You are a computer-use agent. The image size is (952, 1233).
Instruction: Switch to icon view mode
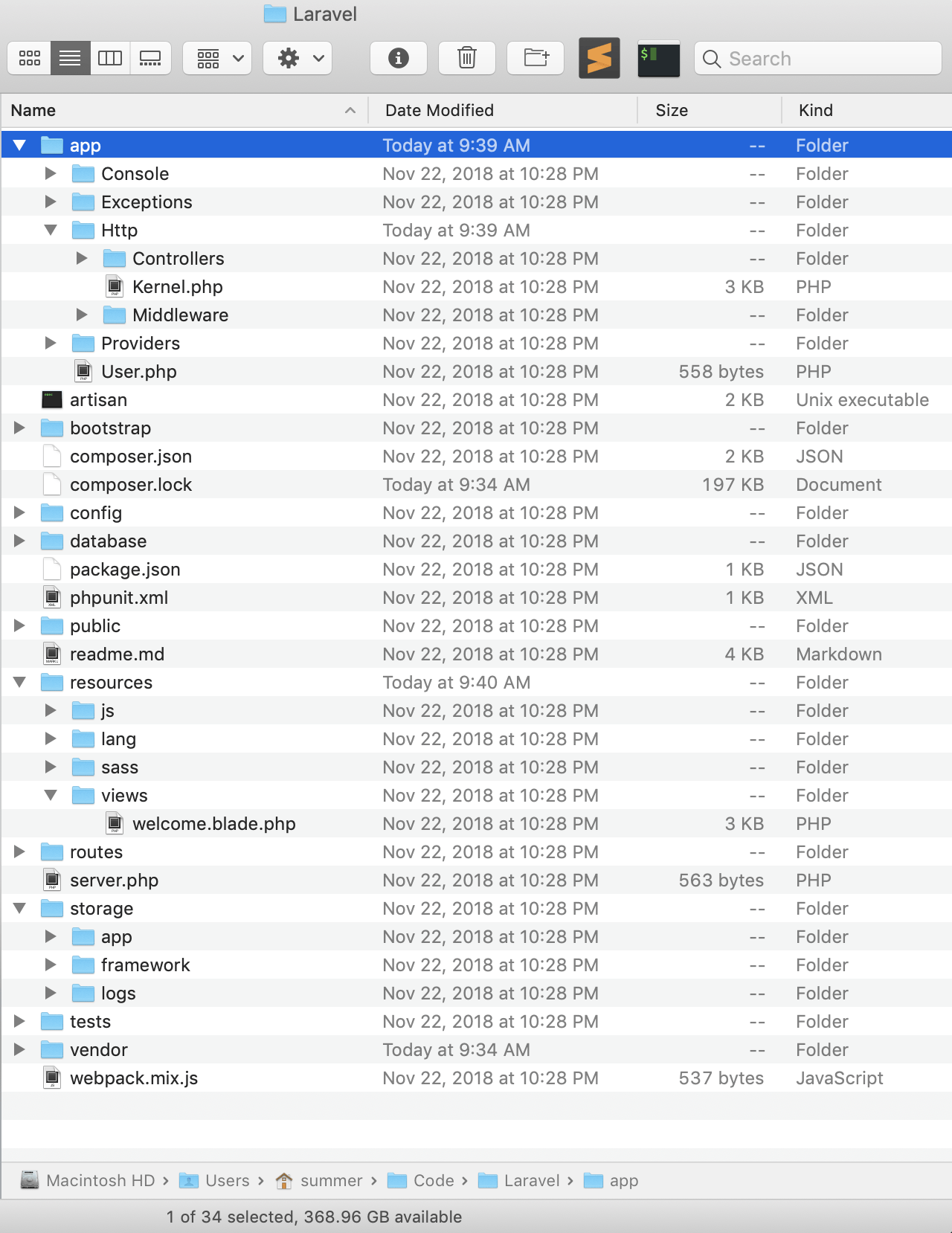30,58
